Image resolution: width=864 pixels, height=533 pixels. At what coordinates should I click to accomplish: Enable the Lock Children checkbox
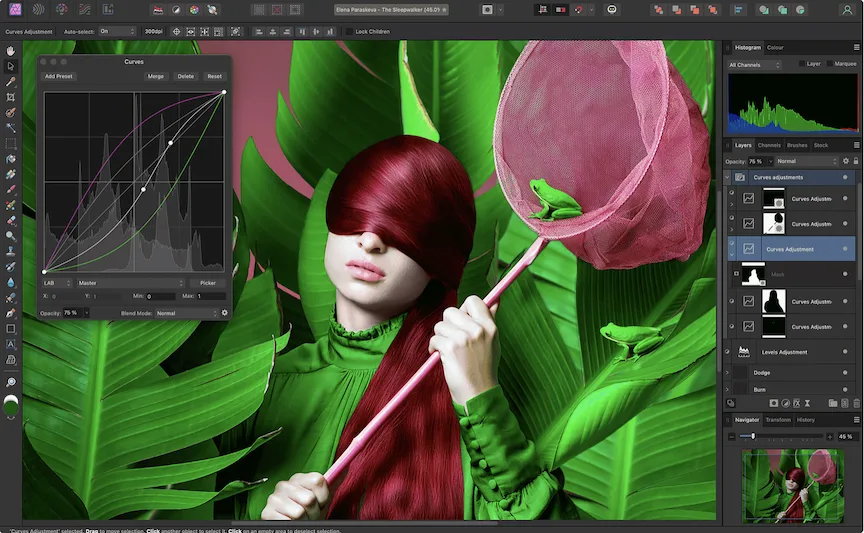click(x=349, y=31)
